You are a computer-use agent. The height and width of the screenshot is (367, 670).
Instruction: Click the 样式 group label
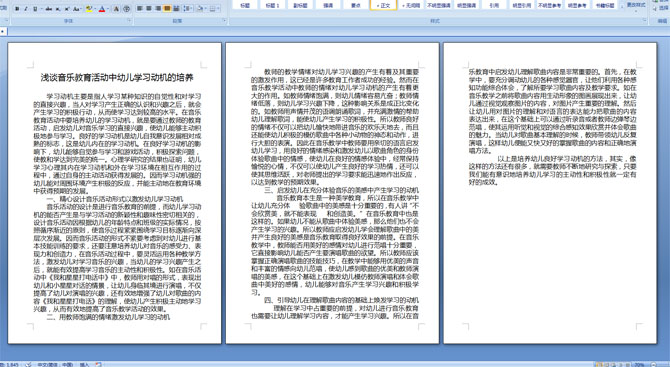[435, 21]
